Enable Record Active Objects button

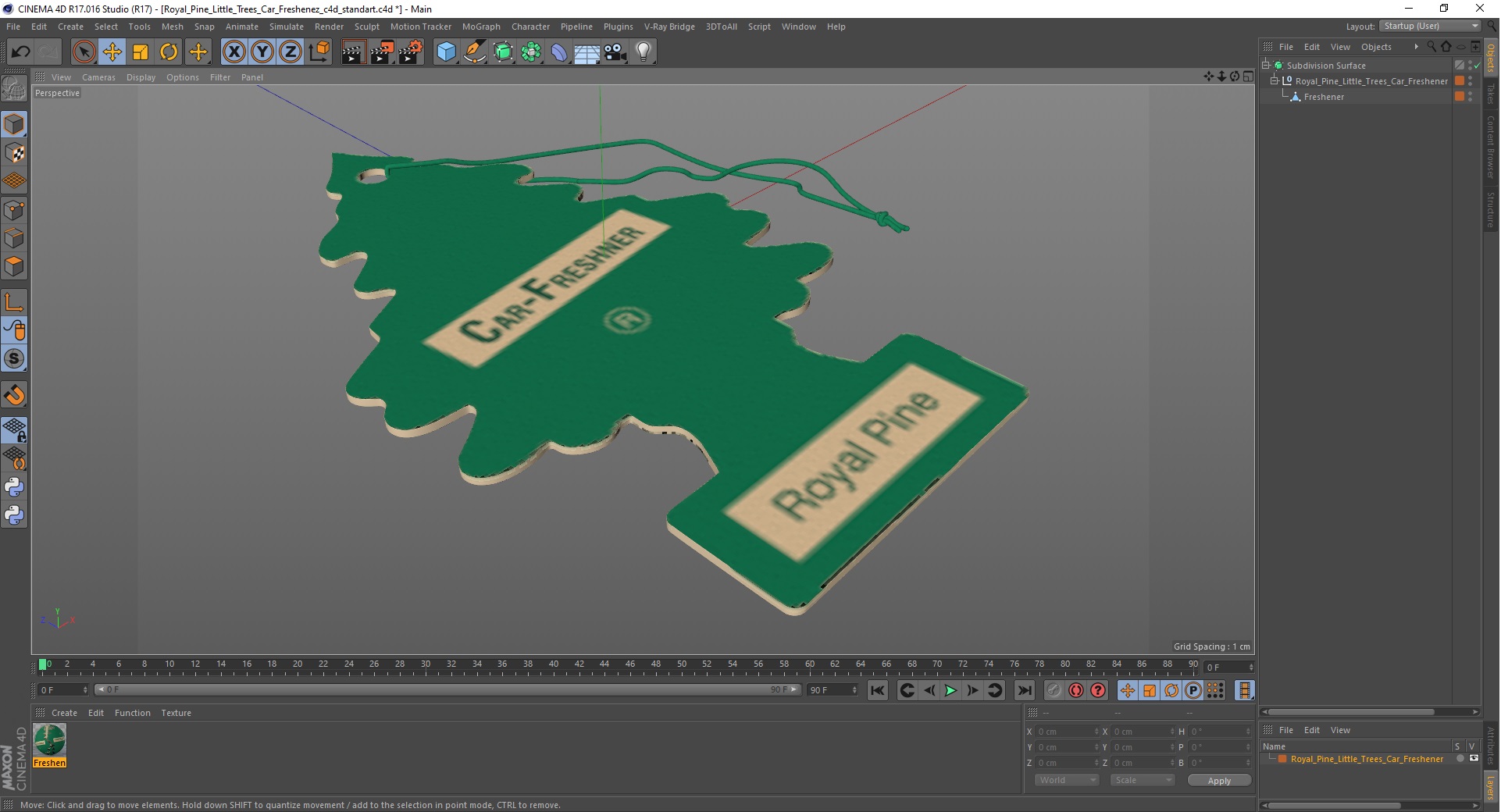coord(1054,690)
